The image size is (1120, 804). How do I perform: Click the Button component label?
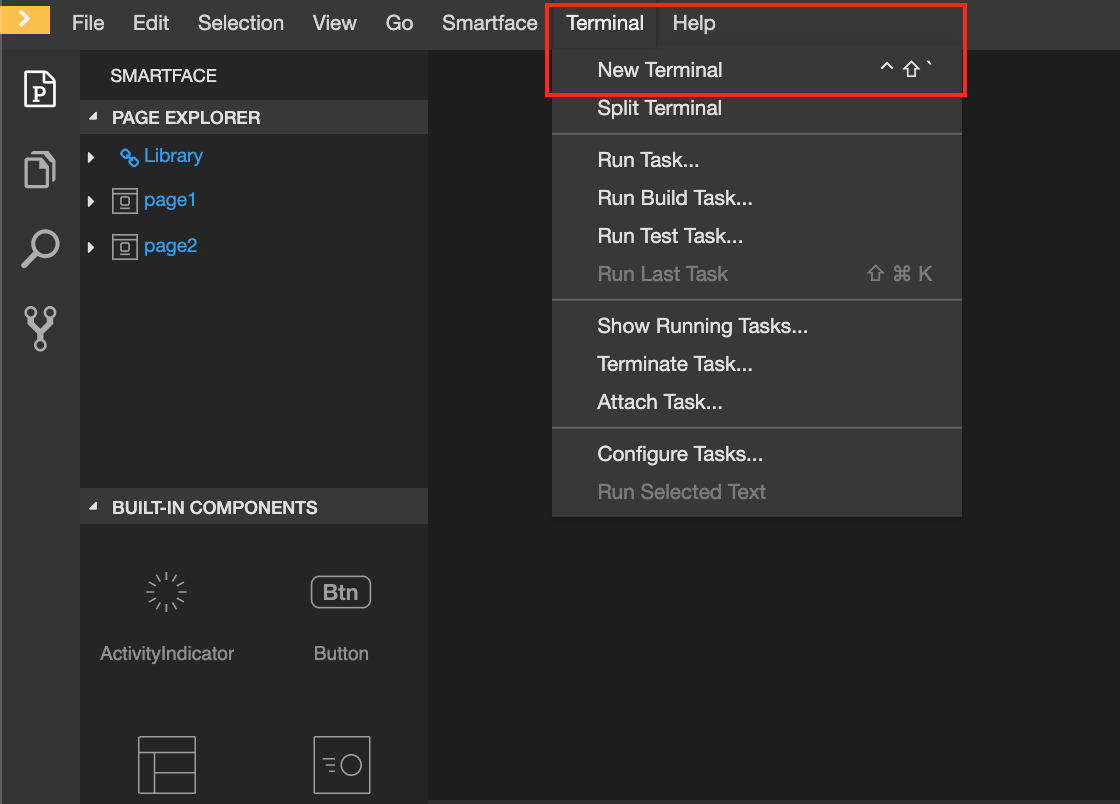coord(341,653)
